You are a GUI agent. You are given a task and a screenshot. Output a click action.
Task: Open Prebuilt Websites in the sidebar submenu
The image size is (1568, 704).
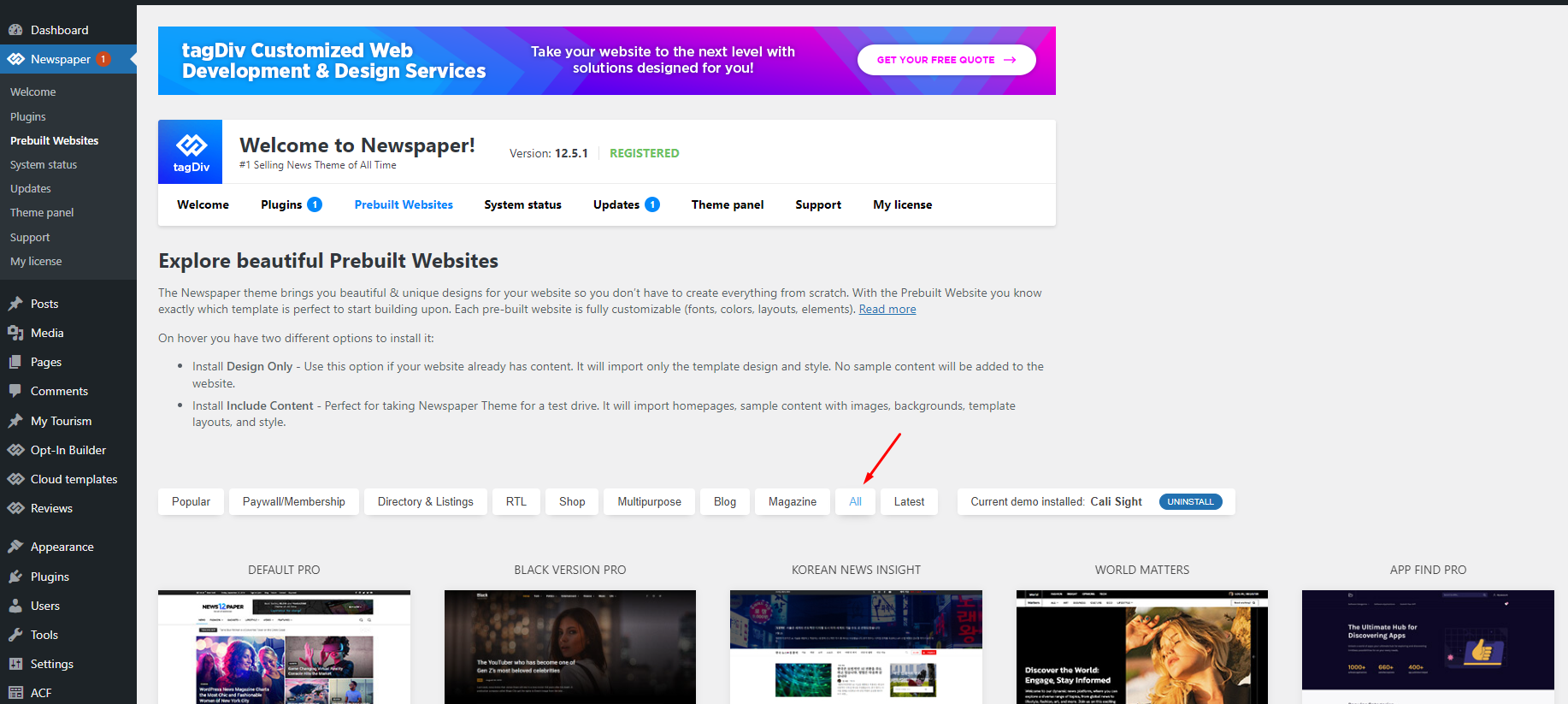(55, 140)
